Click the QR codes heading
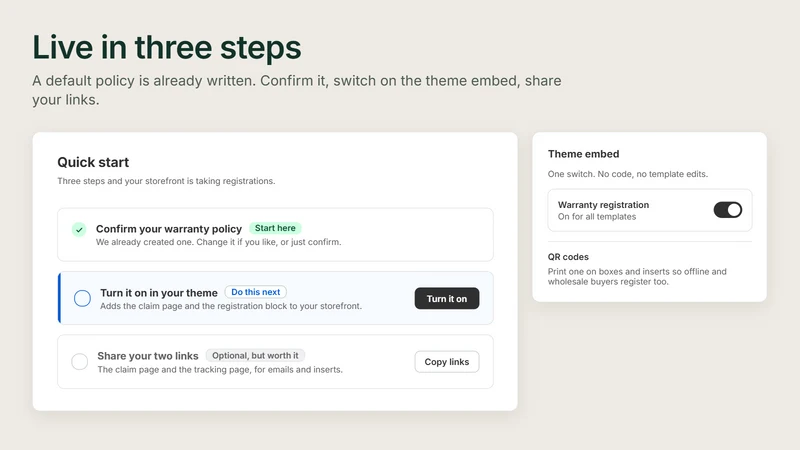Image resolution: width=800 pixels, height=450 pixels. click(568, 257)
